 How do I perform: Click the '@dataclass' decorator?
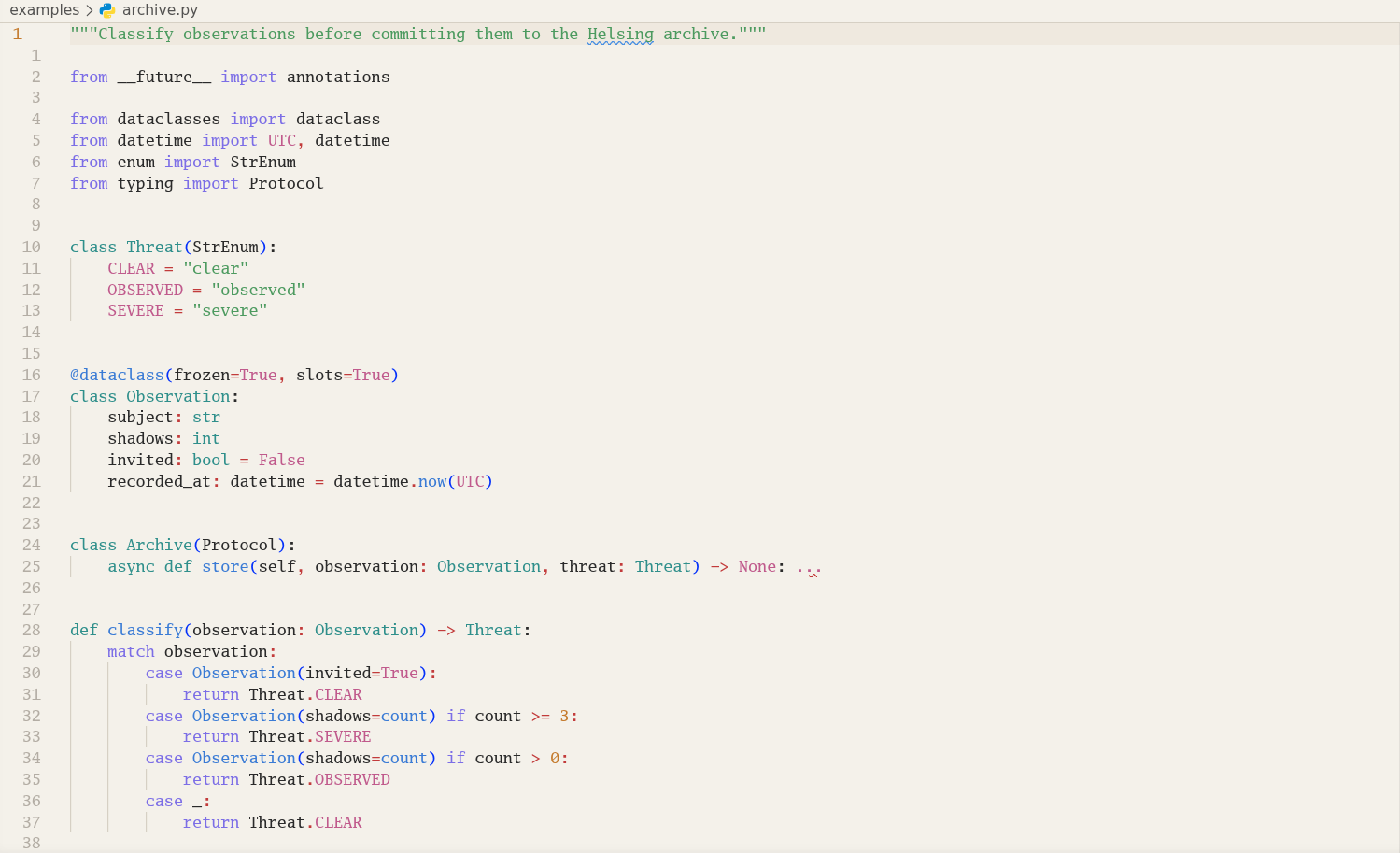[x=118, y=376]
